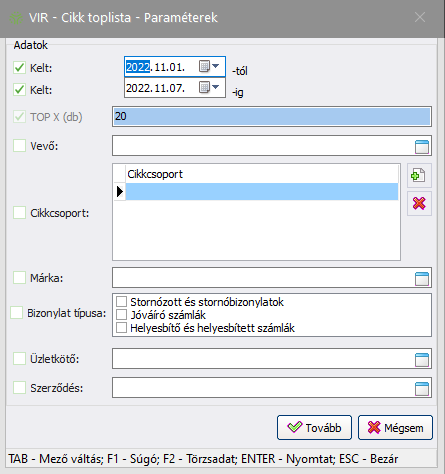Click the Tovább button
445x474 pixels.
(314, 427)
